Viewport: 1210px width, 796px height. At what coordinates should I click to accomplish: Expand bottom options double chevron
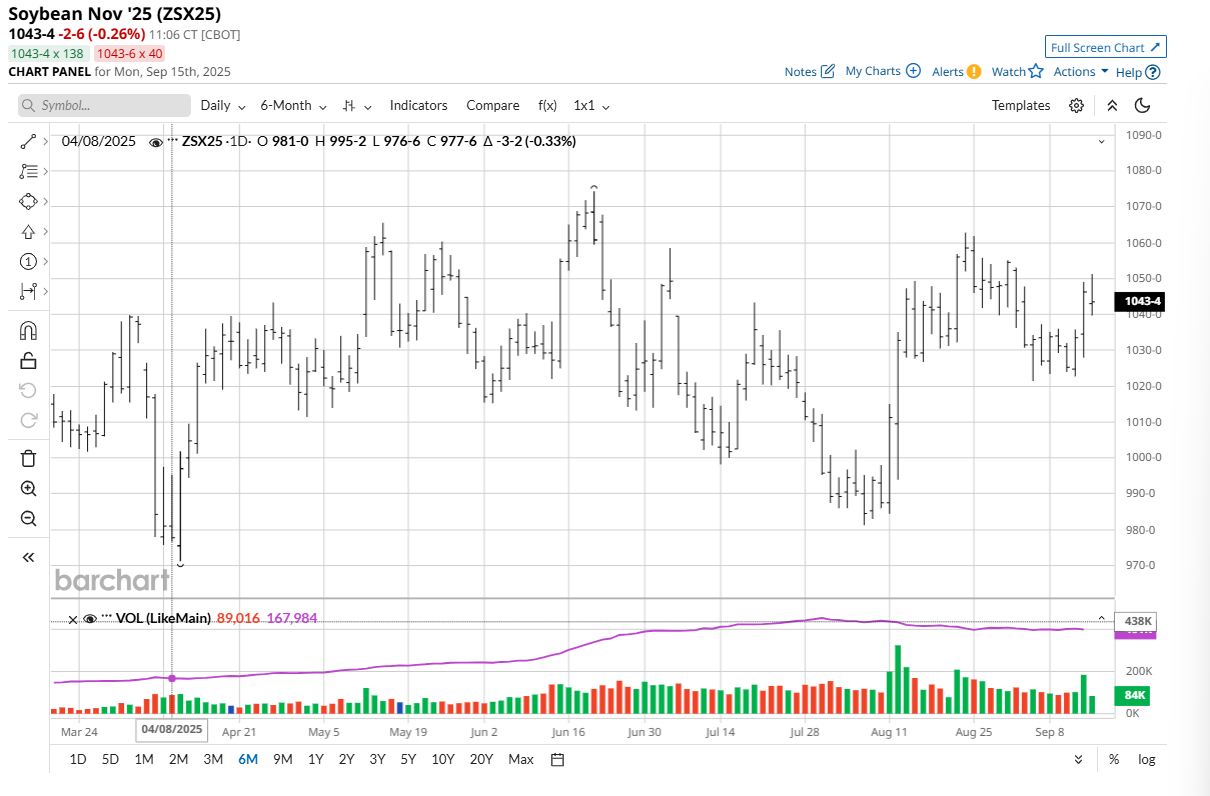[x=1078, y=759]
